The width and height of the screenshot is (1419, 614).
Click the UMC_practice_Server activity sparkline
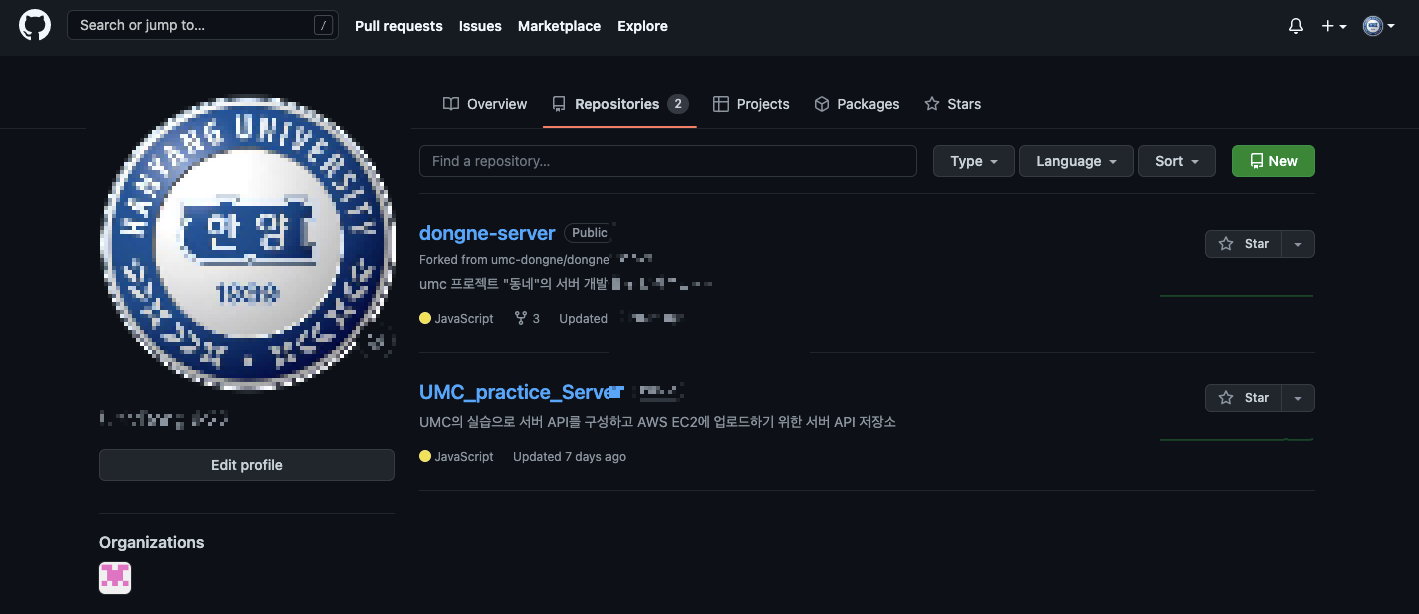pos(1237,438)
